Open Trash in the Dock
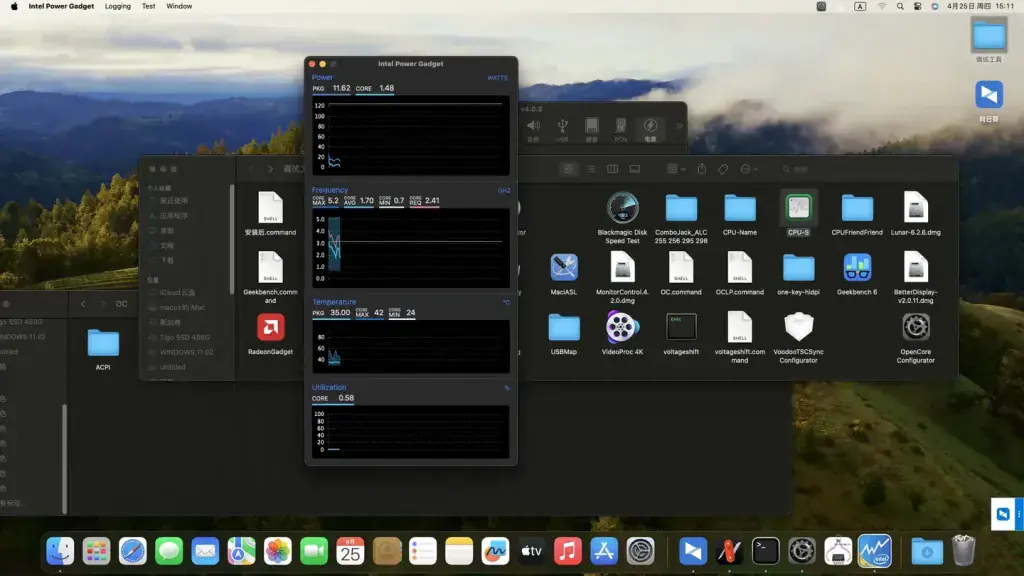Image resolution: width=1024 pixels, height=576 pixels. tap(963, 551)
